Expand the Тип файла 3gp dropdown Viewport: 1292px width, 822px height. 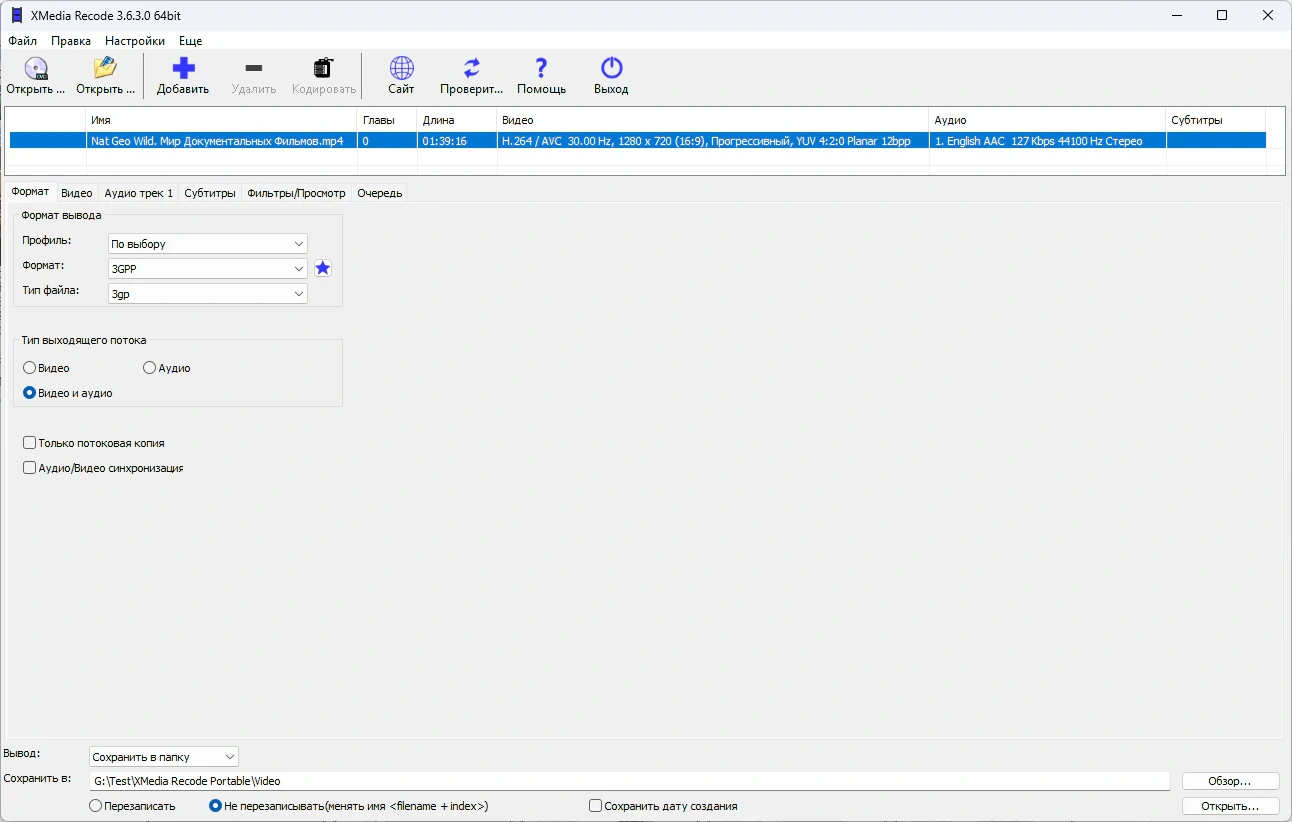coord(208,294)
